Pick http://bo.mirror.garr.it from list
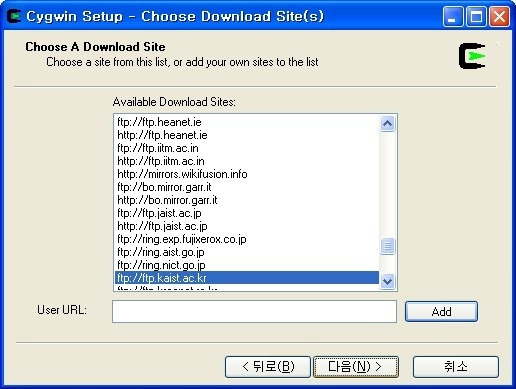Viewport: 516px width, 389px height. click(x=246, y=200)
